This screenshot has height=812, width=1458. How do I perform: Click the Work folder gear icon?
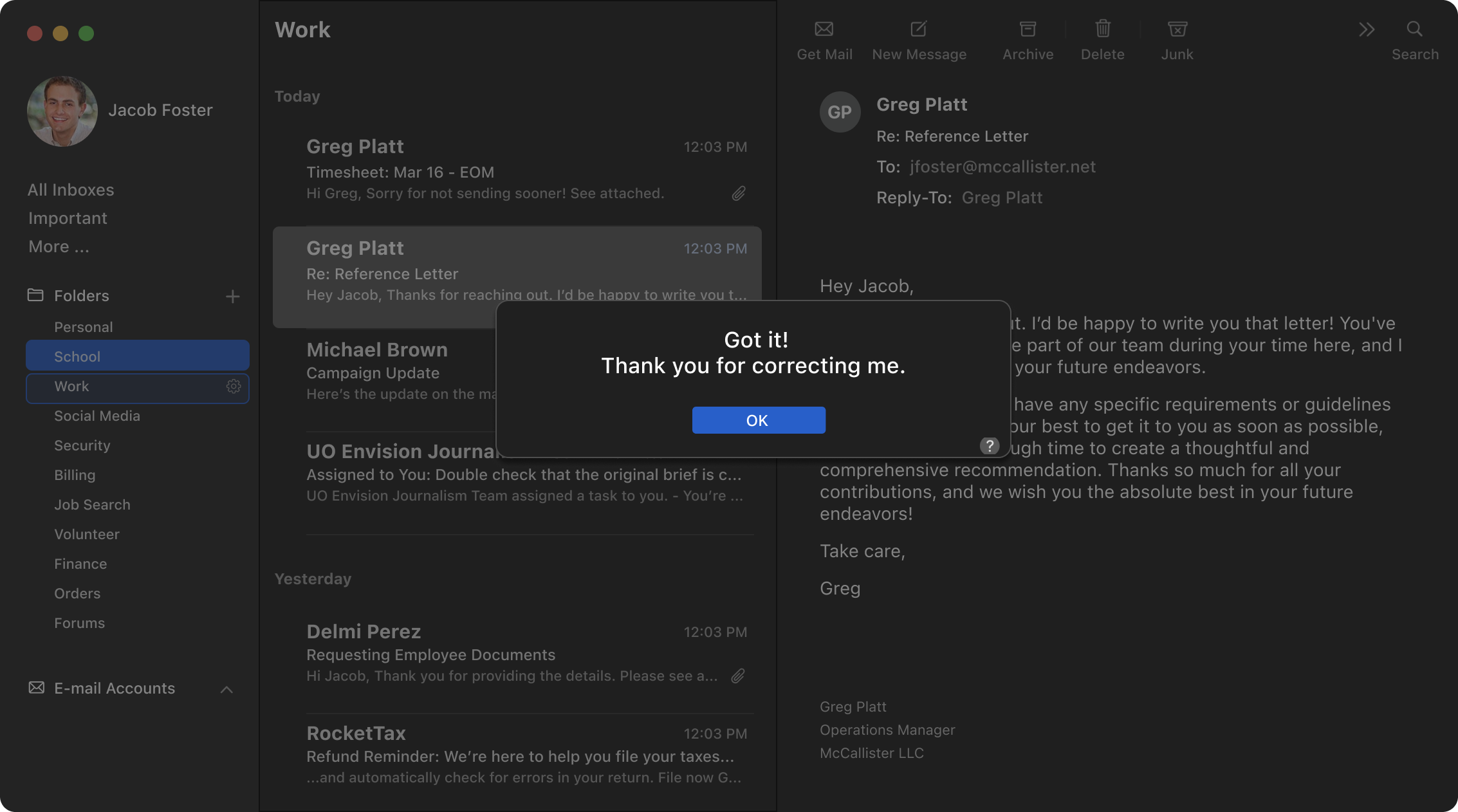[234, 386]
